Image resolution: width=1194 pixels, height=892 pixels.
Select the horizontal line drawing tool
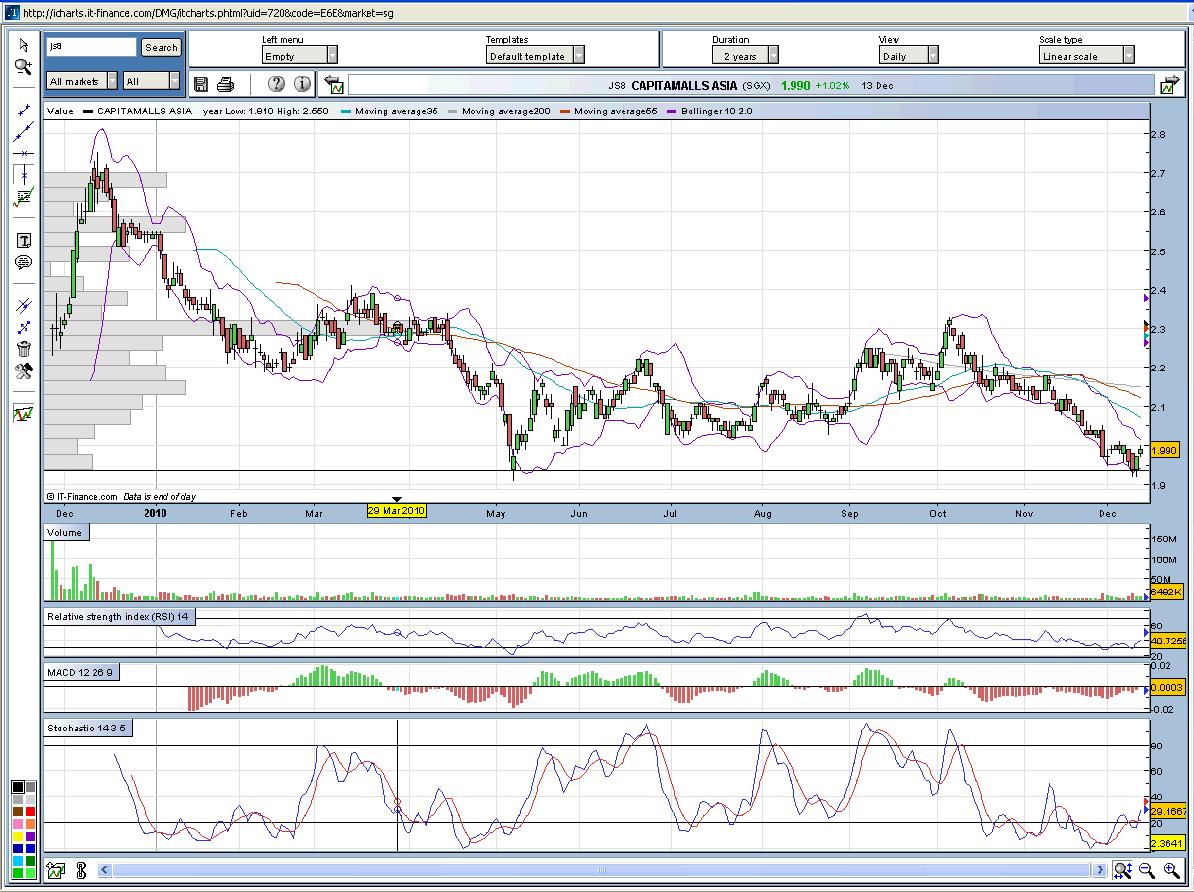pyautogui.click(x=24, y=154)
